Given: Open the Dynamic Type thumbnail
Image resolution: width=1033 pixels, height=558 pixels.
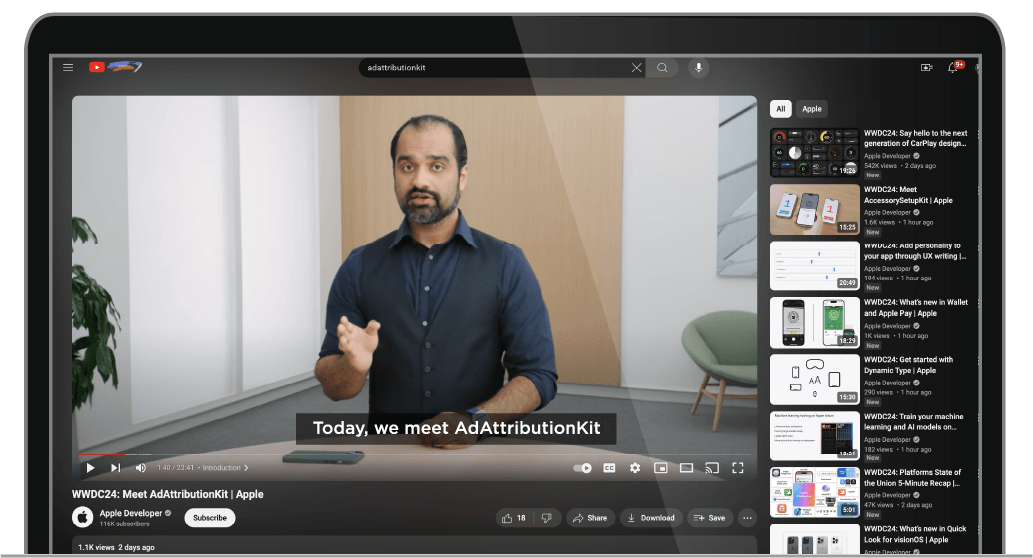Looking at the screenshot, I should pos(815,379).
